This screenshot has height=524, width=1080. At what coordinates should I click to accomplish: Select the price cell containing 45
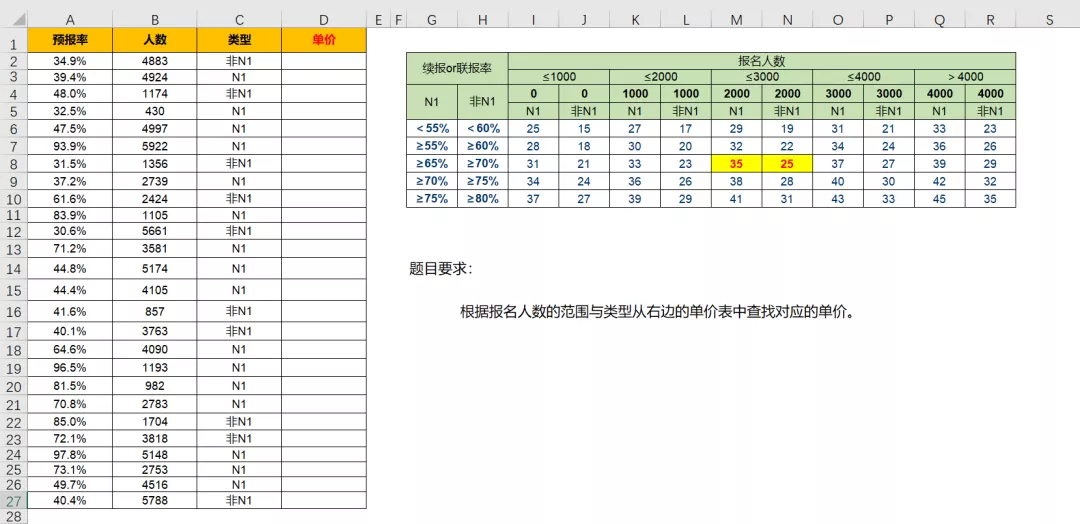tap(939, 198)
